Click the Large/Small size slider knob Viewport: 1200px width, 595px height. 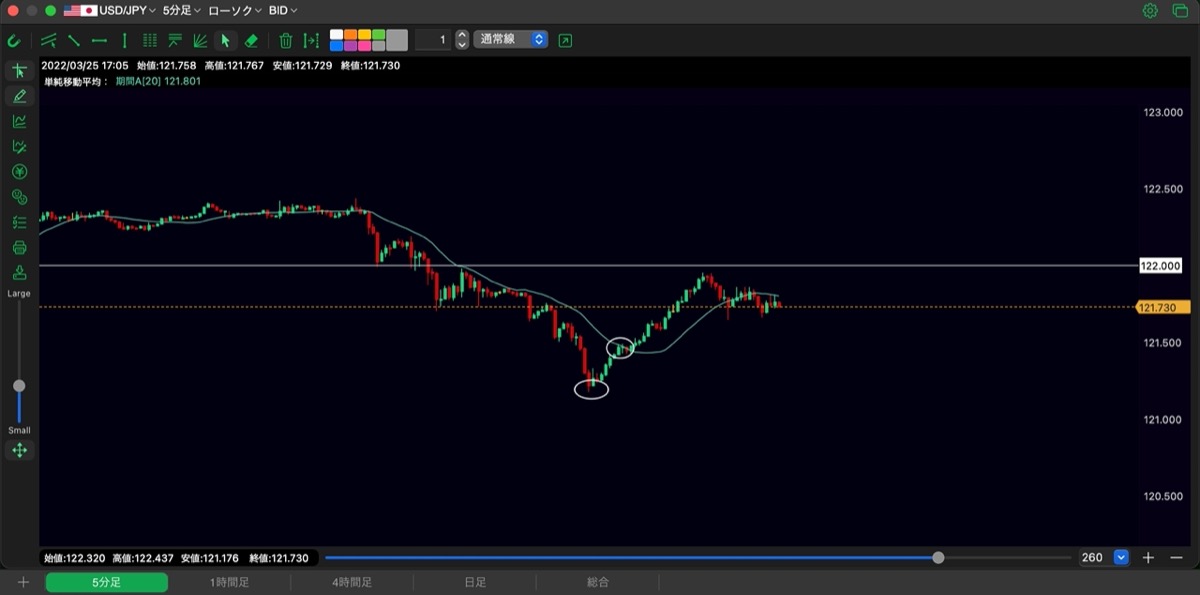coord(19,386)
